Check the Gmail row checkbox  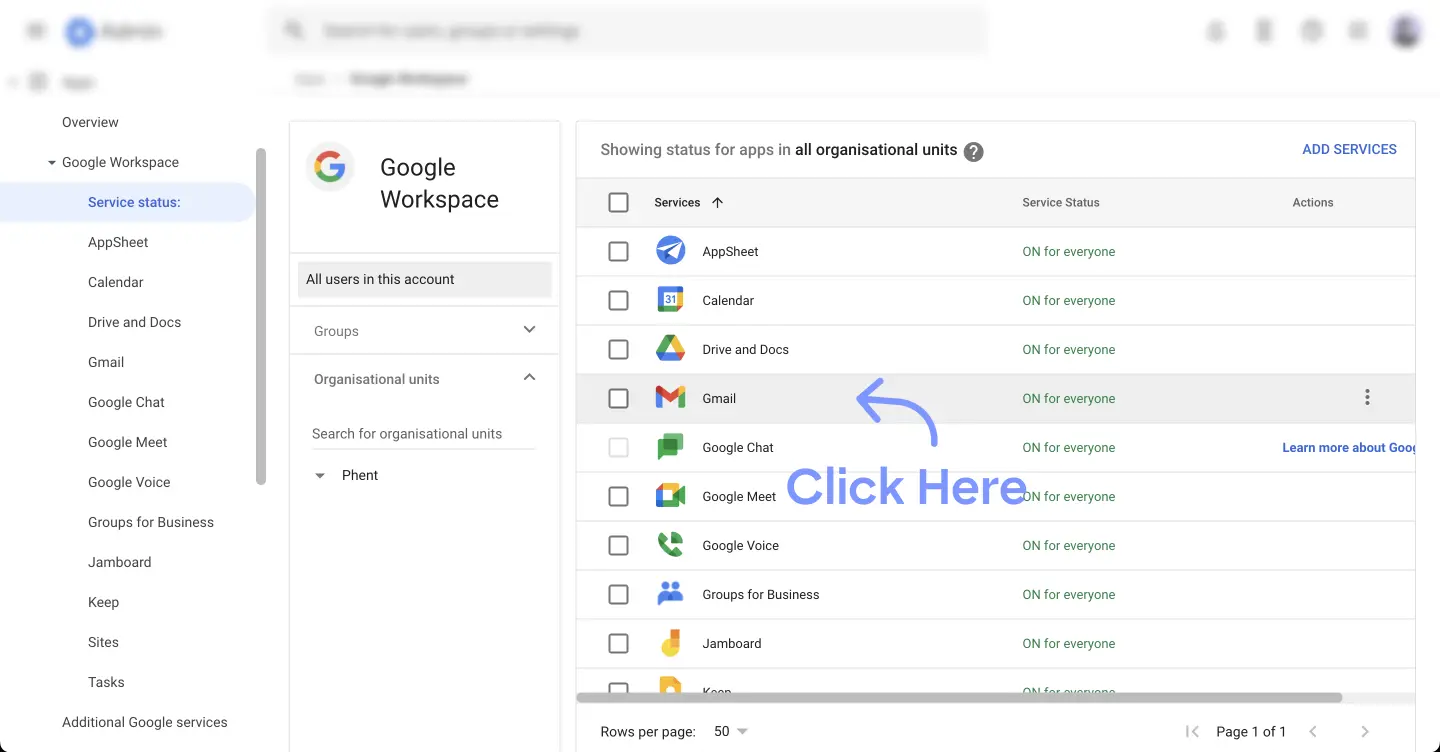[619, 398]
